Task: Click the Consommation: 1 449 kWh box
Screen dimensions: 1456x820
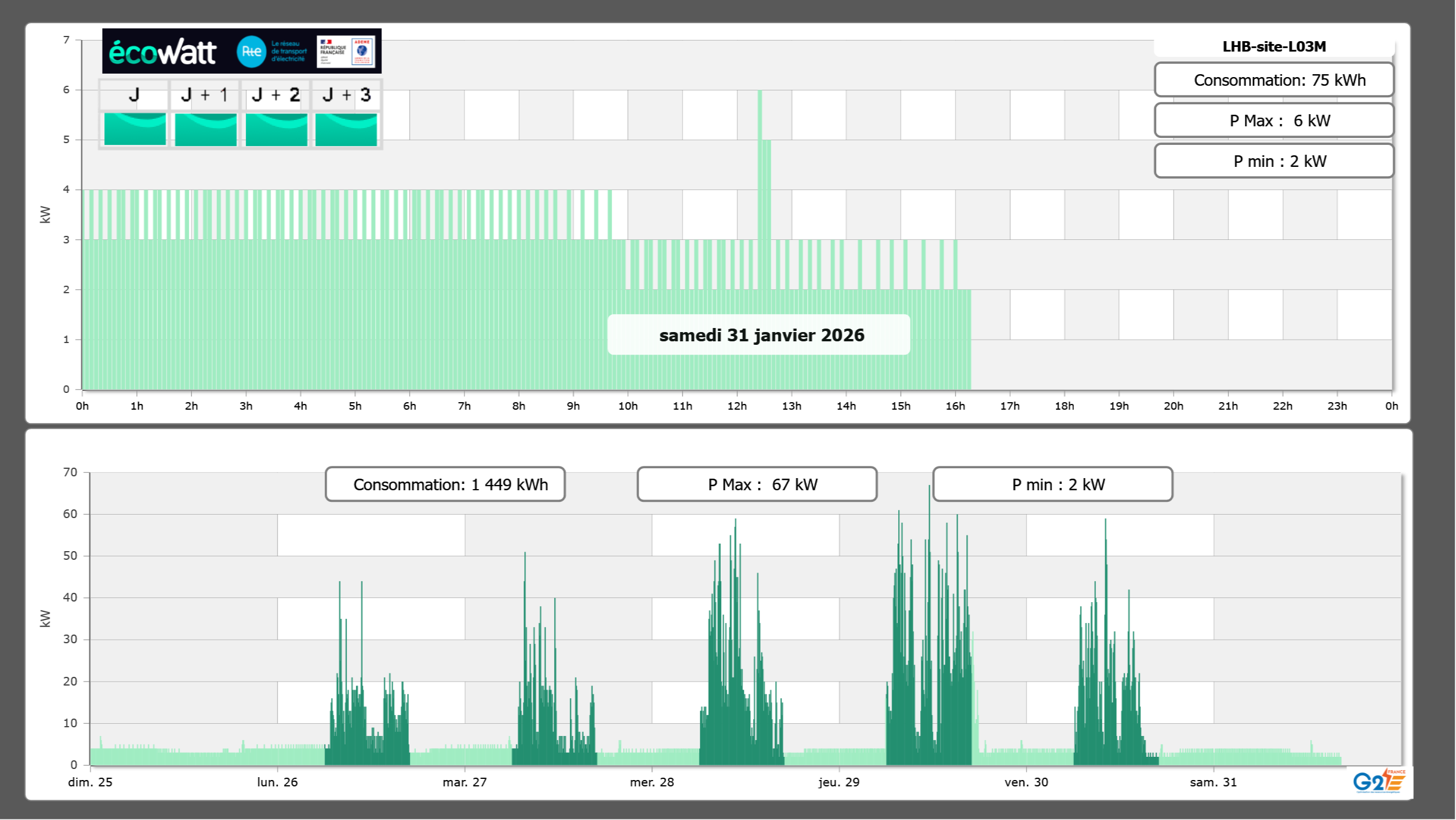Action: click(445, 484)
